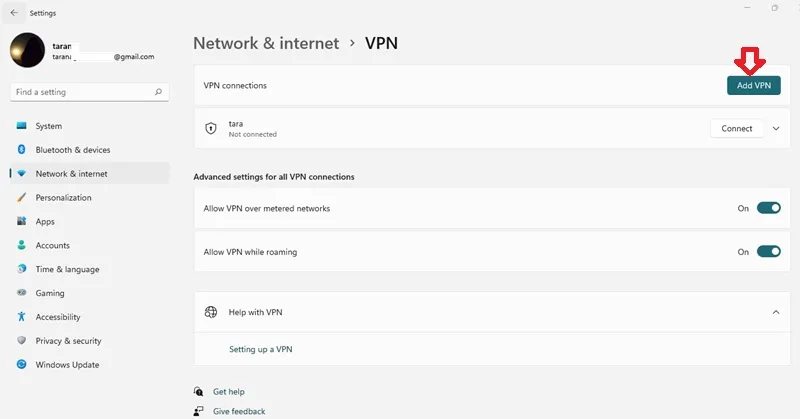The image size is (800, 419).
Task: Disable Allow VPN while roaming switch
Action: [x=768, y=251]
